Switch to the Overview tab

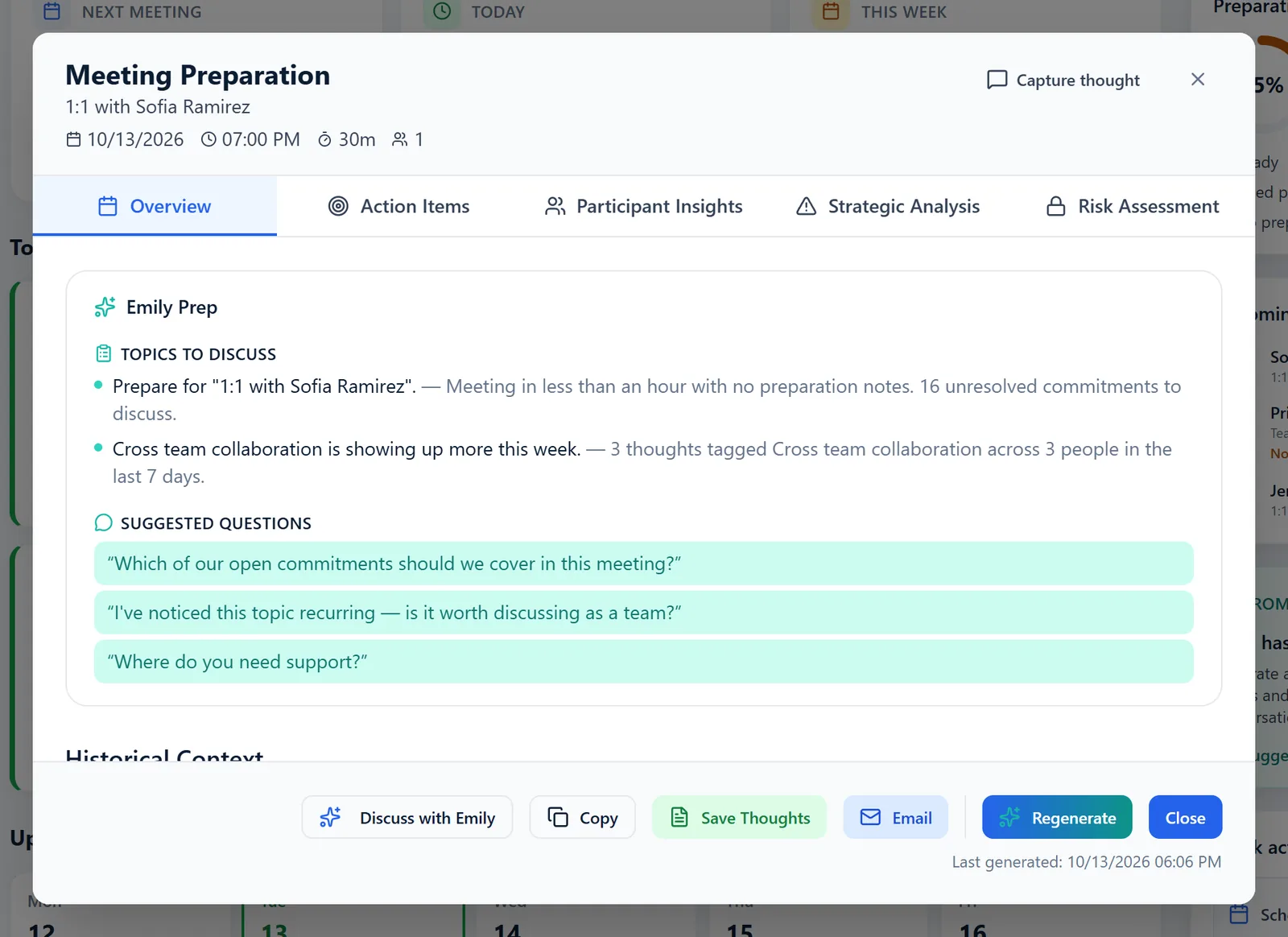click(155, 206)
